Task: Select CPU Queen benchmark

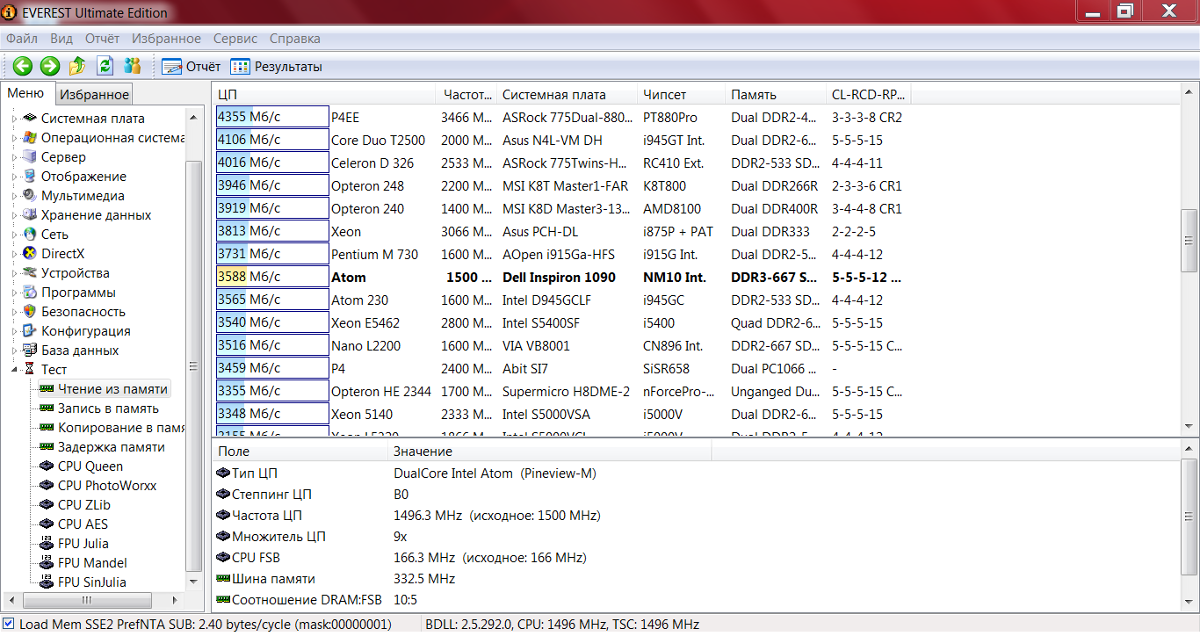Action: pos(90,466)
